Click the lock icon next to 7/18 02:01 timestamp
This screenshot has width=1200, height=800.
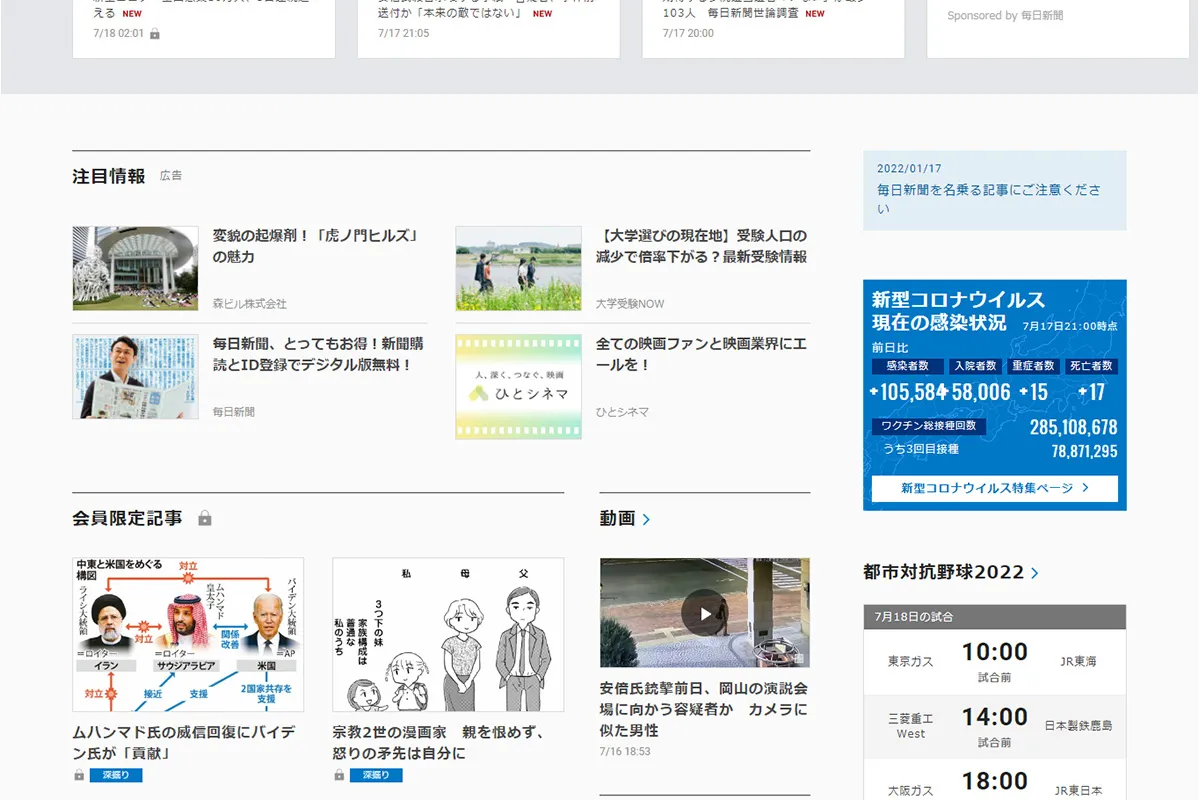tap(157, 31)
